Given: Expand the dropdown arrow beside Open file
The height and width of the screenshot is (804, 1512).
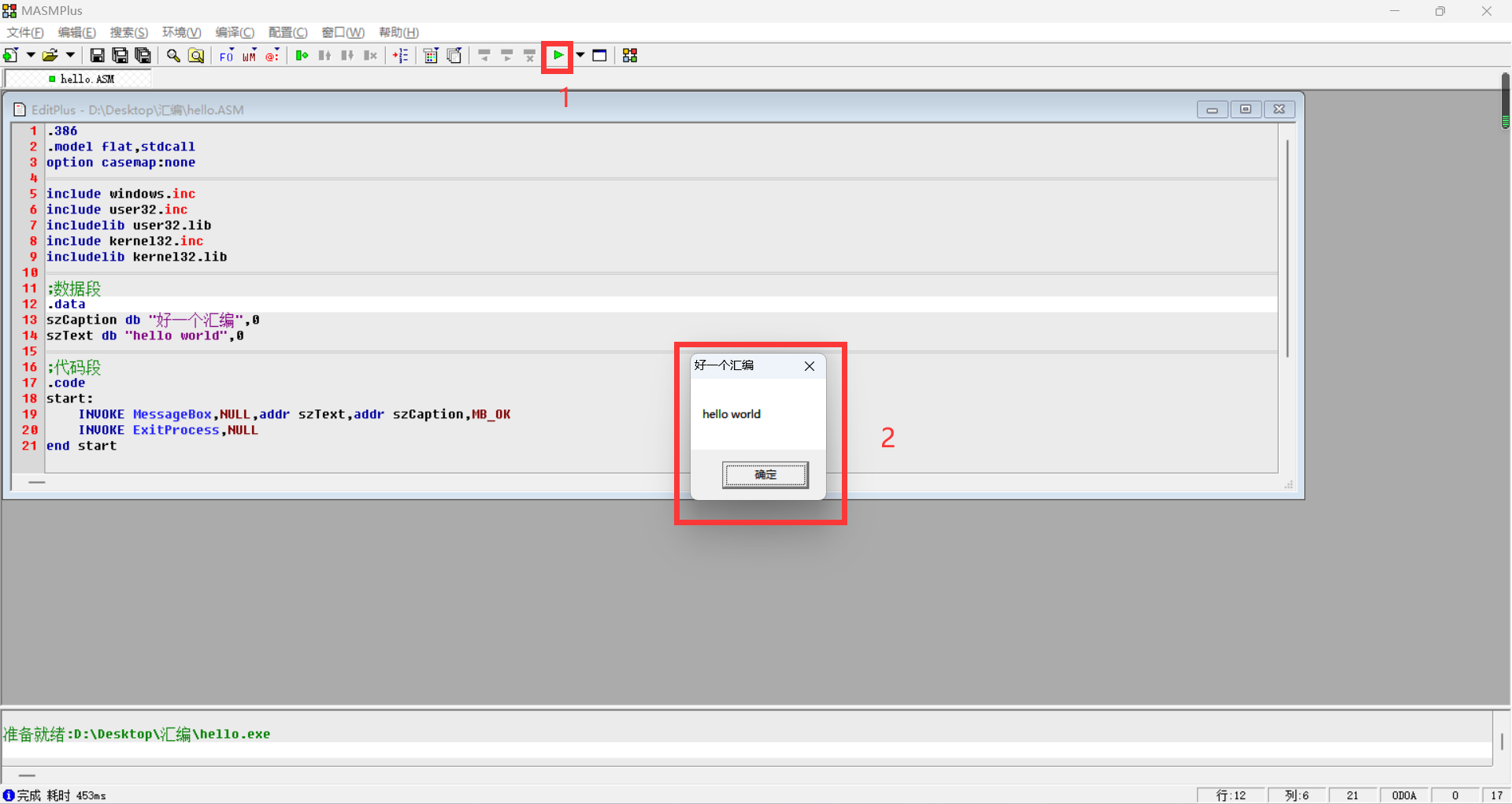Looking at the screenshot, I should [x=70, y=55].
